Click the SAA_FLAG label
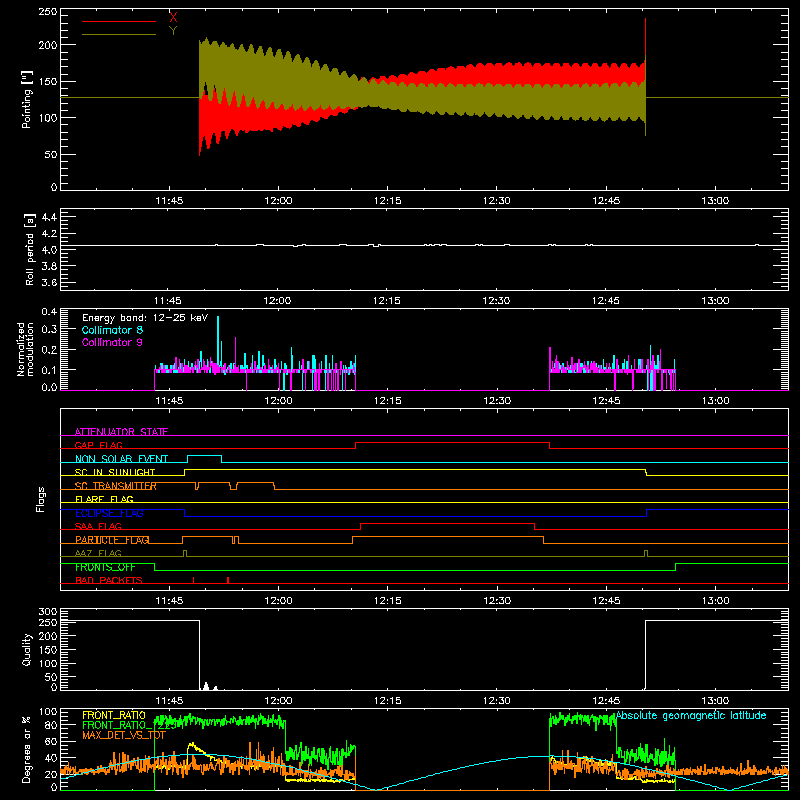The height and width of the screenshot is (800, 800). point(98,526)
